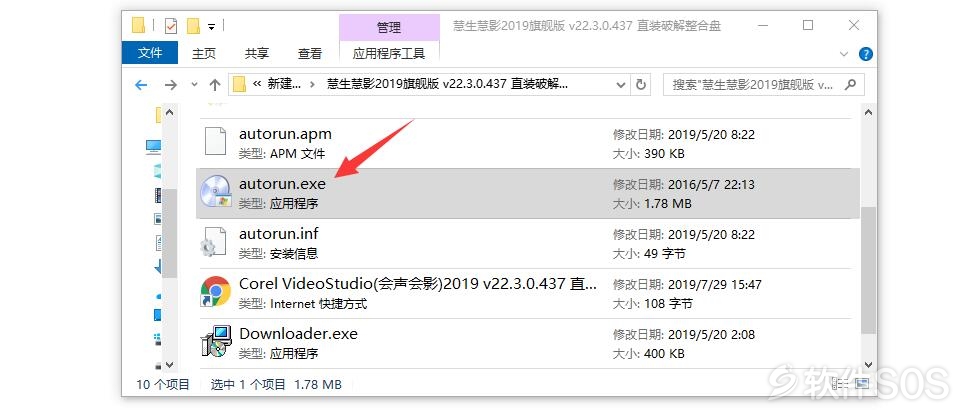Show hidden path with double chevron in address bar
Screen dimensions: 964x410
[257, 84]
